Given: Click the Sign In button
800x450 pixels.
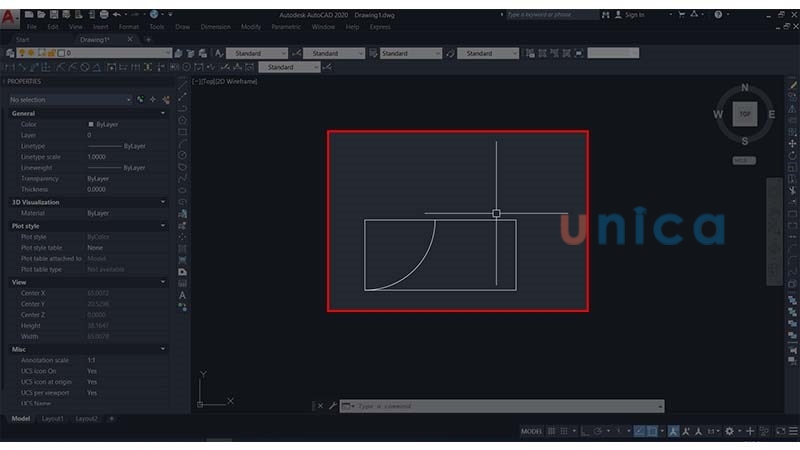Looking at the screenshot, I should (632, 15).
